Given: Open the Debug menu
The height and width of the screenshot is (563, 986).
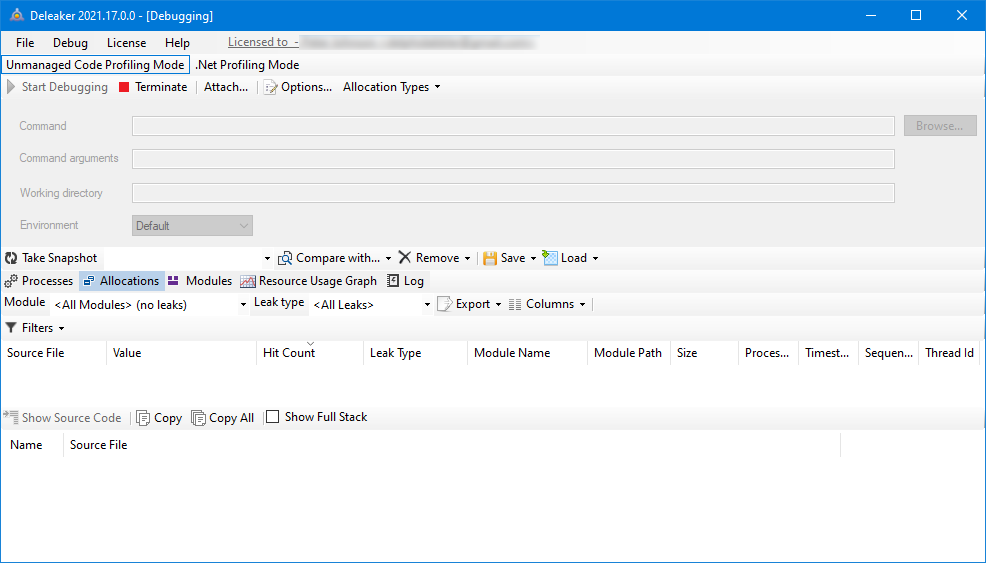Looking at the screenshot, I should (x=70, y=43).
